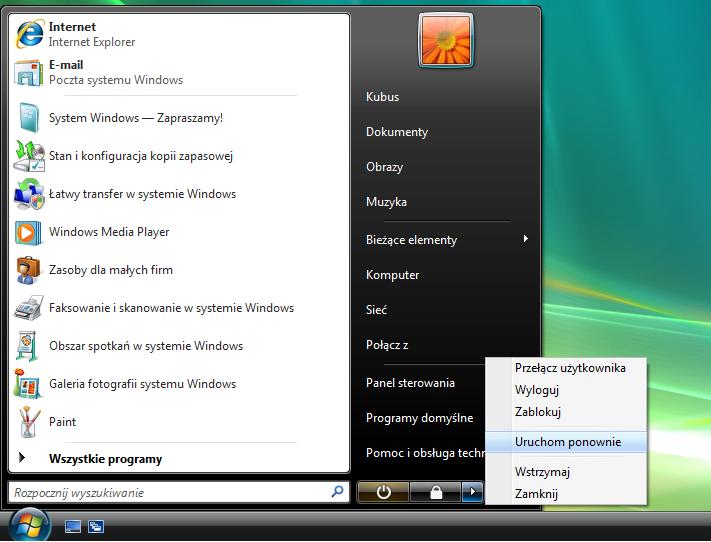Click the user account flower picture

(x=446, y=40)
